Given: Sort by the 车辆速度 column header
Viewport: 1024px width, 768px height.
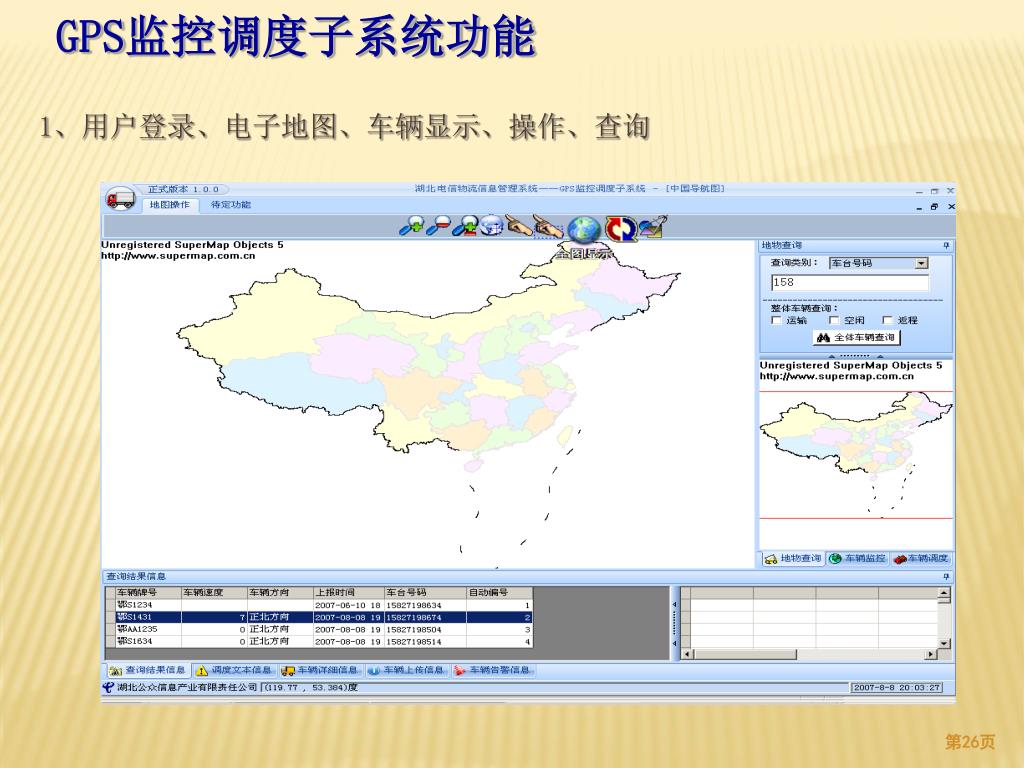Looking at the screenshot, I should [214, 592].
